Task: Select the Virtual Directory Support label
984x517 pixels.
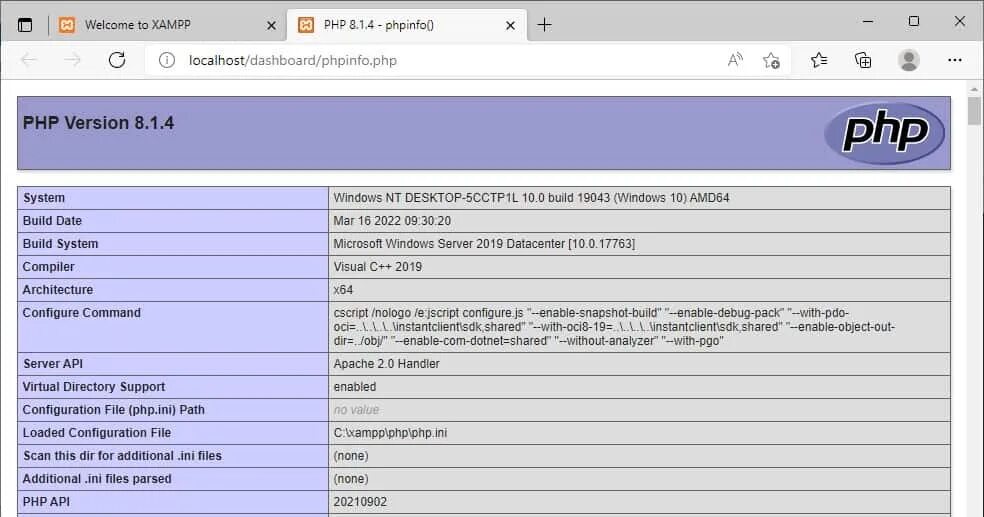Action: click(94, 386)
